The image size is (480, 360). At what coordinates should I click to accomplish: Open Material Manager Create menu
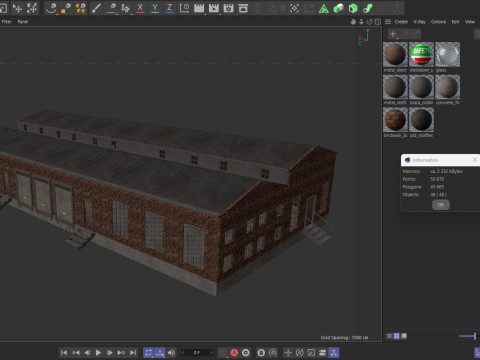click(401, 22)
